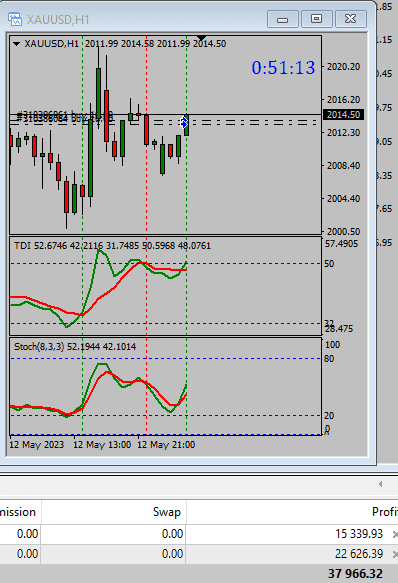Click the 2014.50 current price label
Image resolution: width=398 pixels, height=583 pixels.
click(343, 115)
